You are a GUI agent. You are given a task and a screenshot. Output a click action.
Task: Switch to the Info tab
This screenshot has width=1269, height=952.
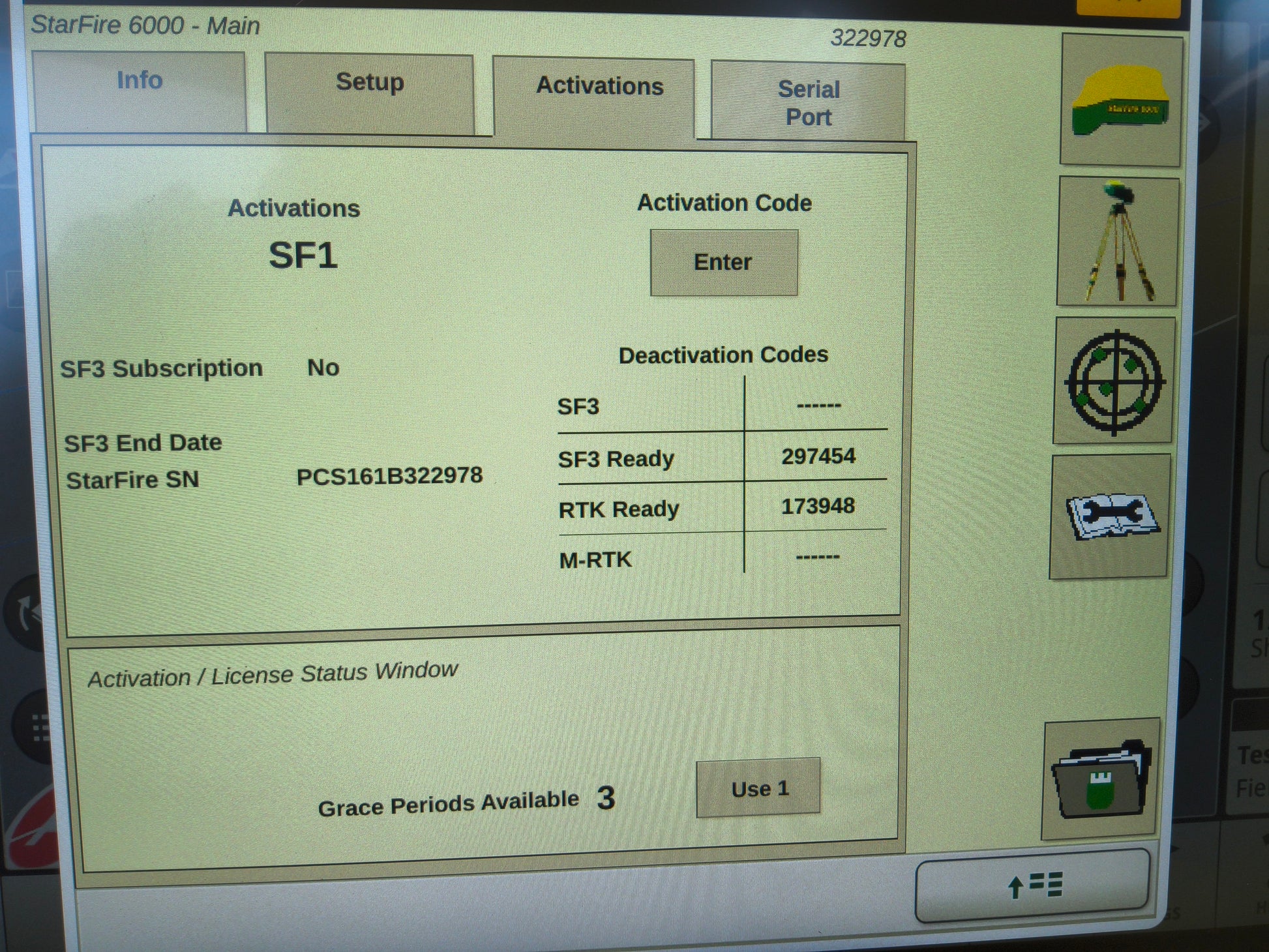click(140, 91)
